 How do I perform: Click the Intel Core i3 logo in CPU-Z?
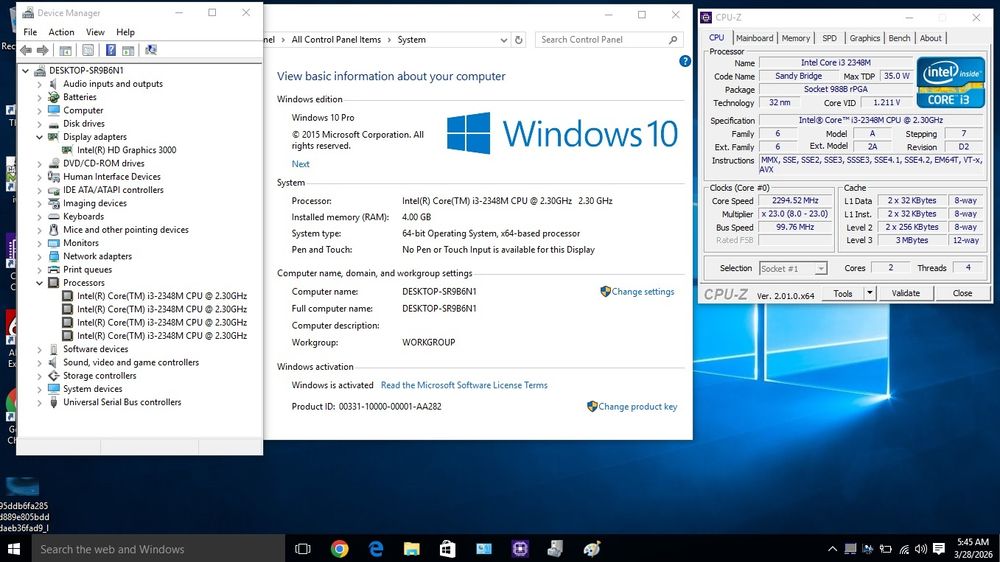click(950, 82)
